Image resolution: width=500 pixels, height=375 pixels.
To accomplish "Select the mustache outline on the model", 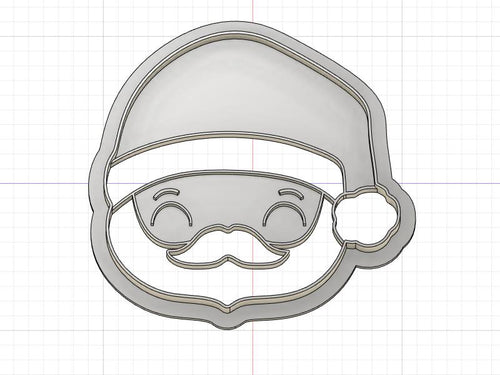I will pos(227,246).
